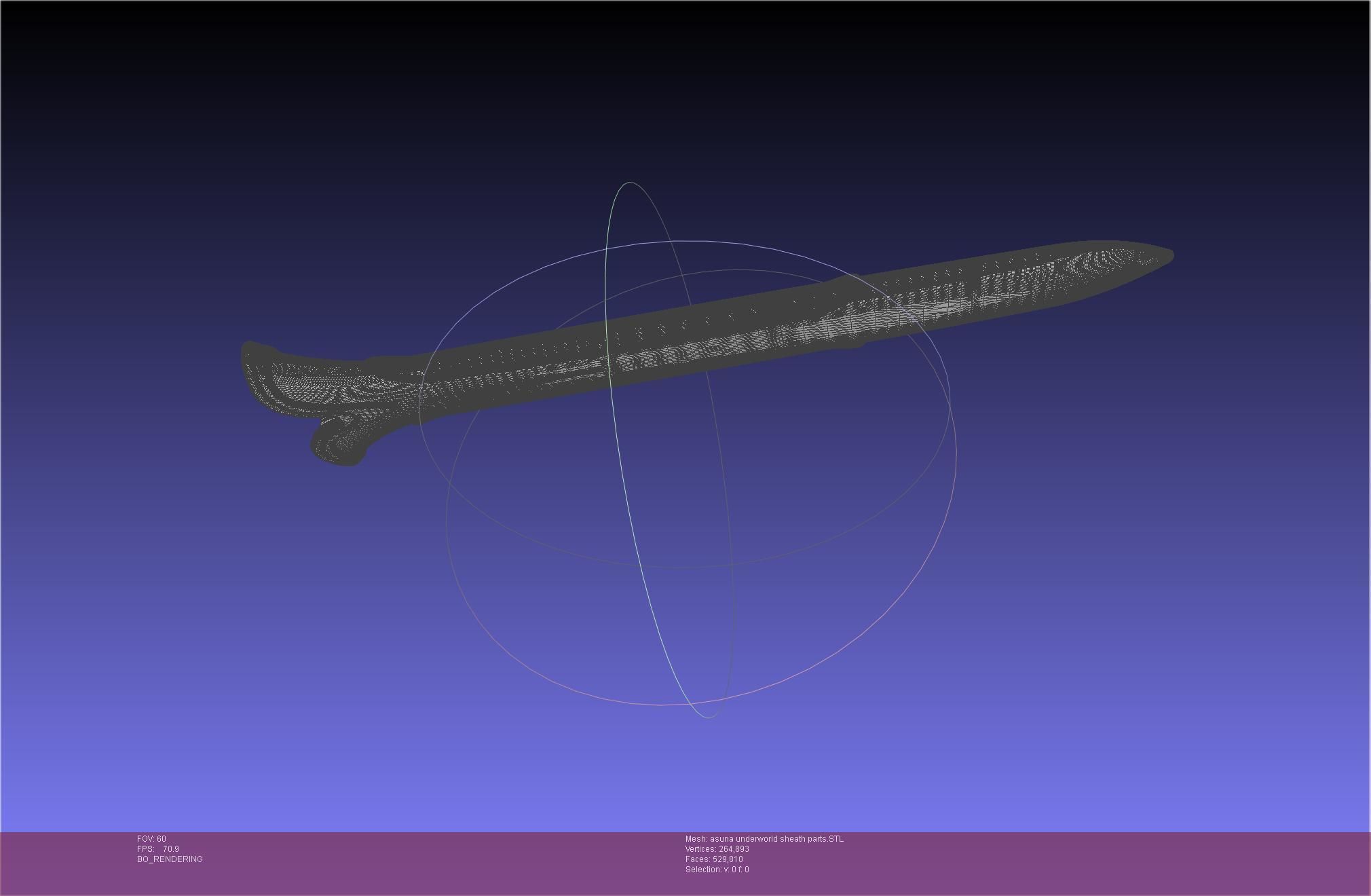Click the BO_RENDERING status label

pos(170,859)
